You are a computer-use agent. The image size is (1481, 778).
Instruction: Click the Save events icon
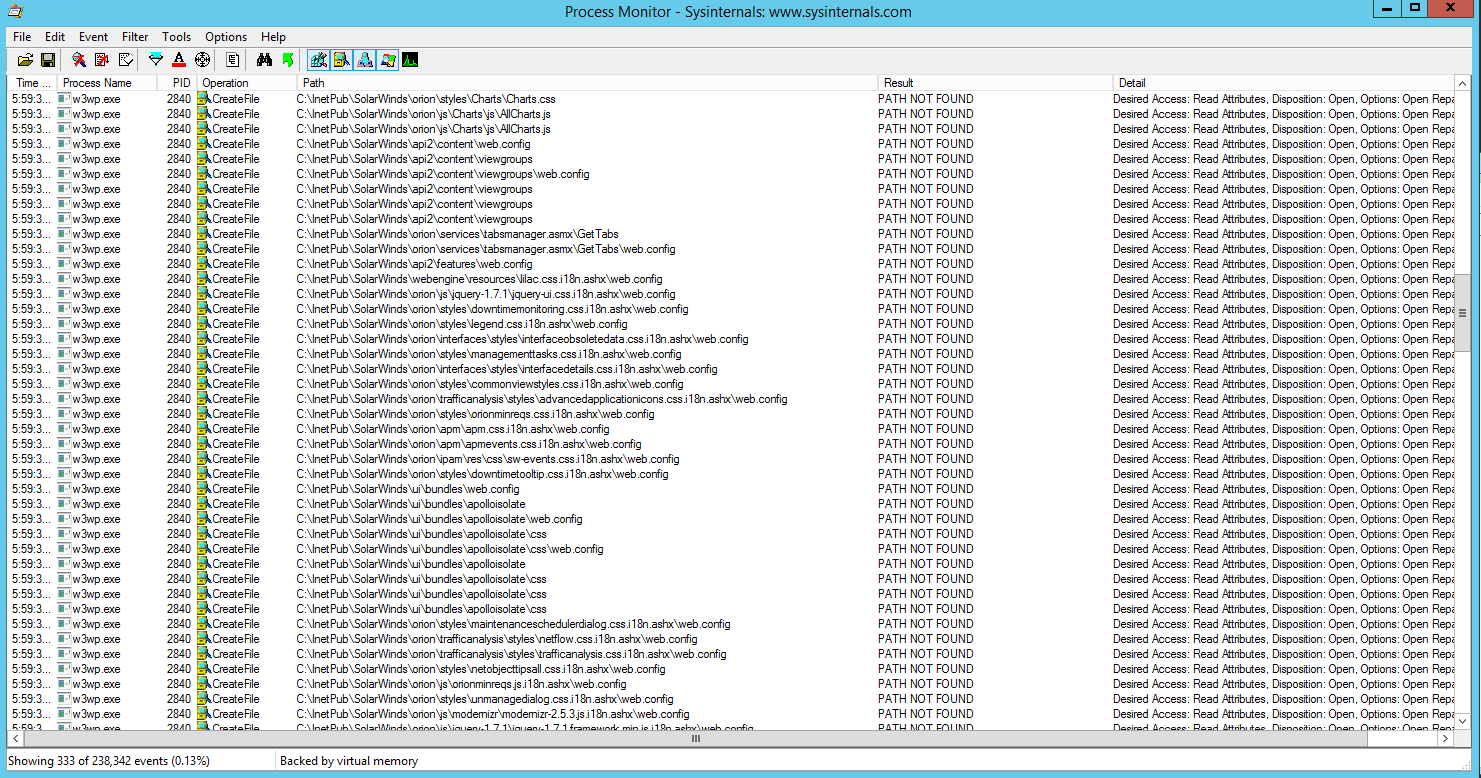click(x=46, y=59)
